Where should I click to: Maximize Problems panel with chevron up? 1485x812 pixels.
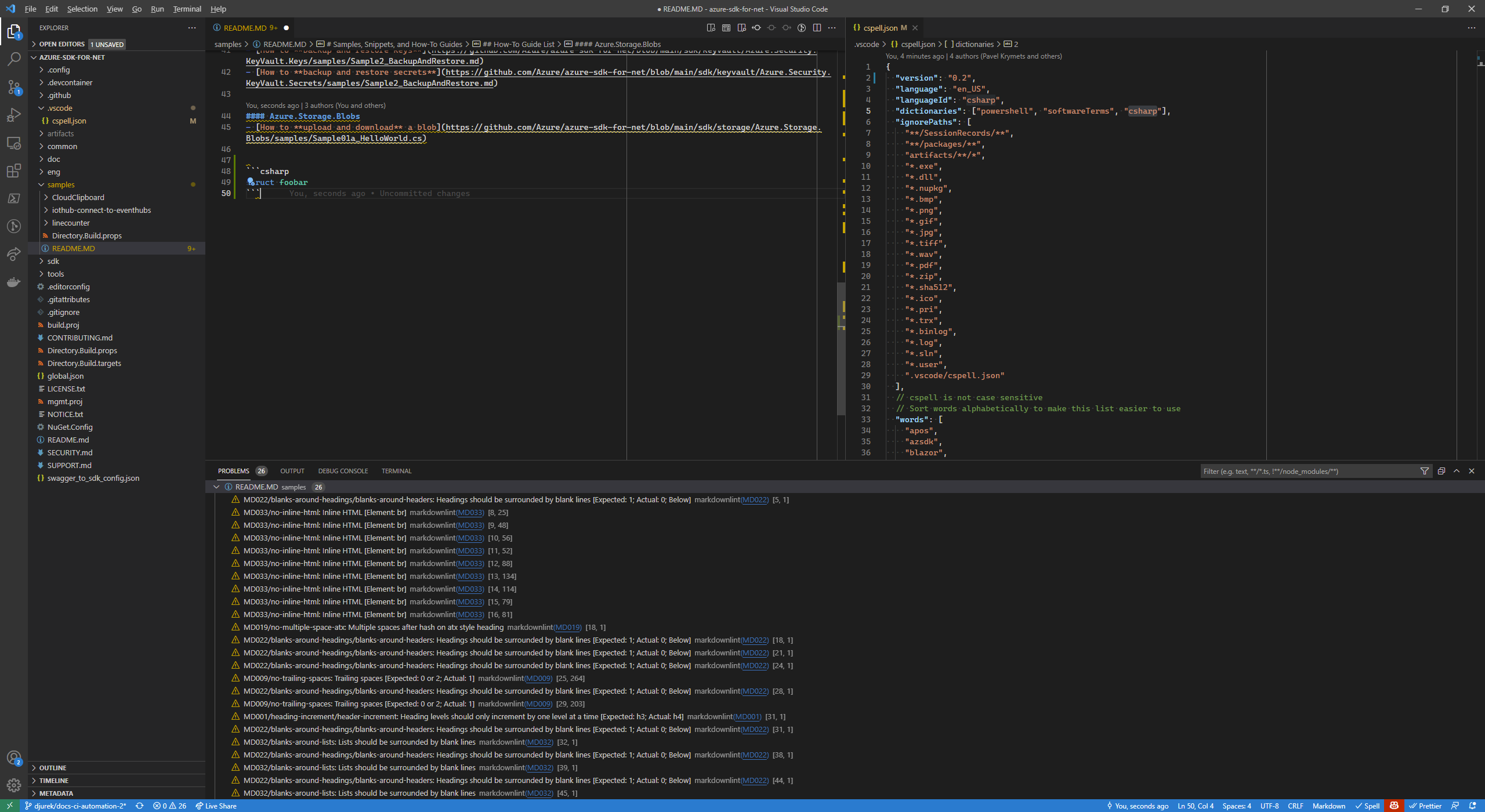pos(1457,471)
